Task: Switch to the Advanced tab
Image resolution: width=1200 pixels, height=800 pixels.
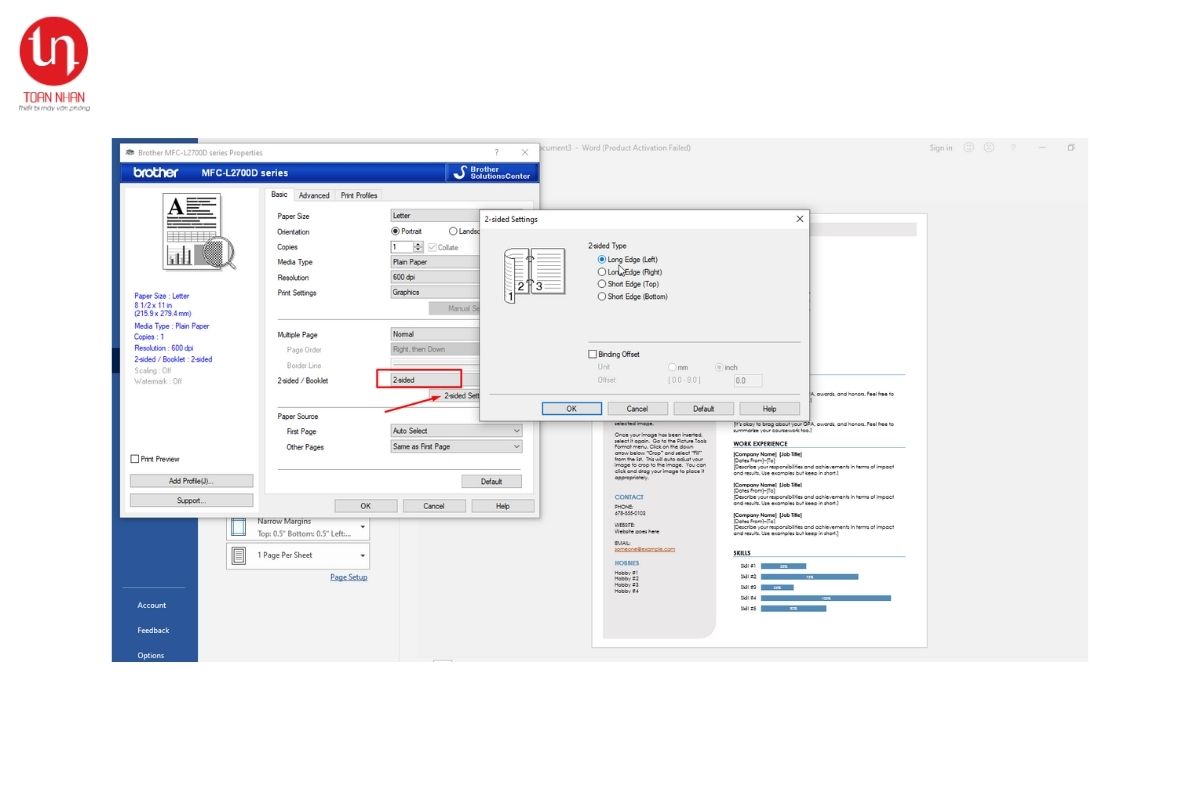Action: (x=314, y=195)
